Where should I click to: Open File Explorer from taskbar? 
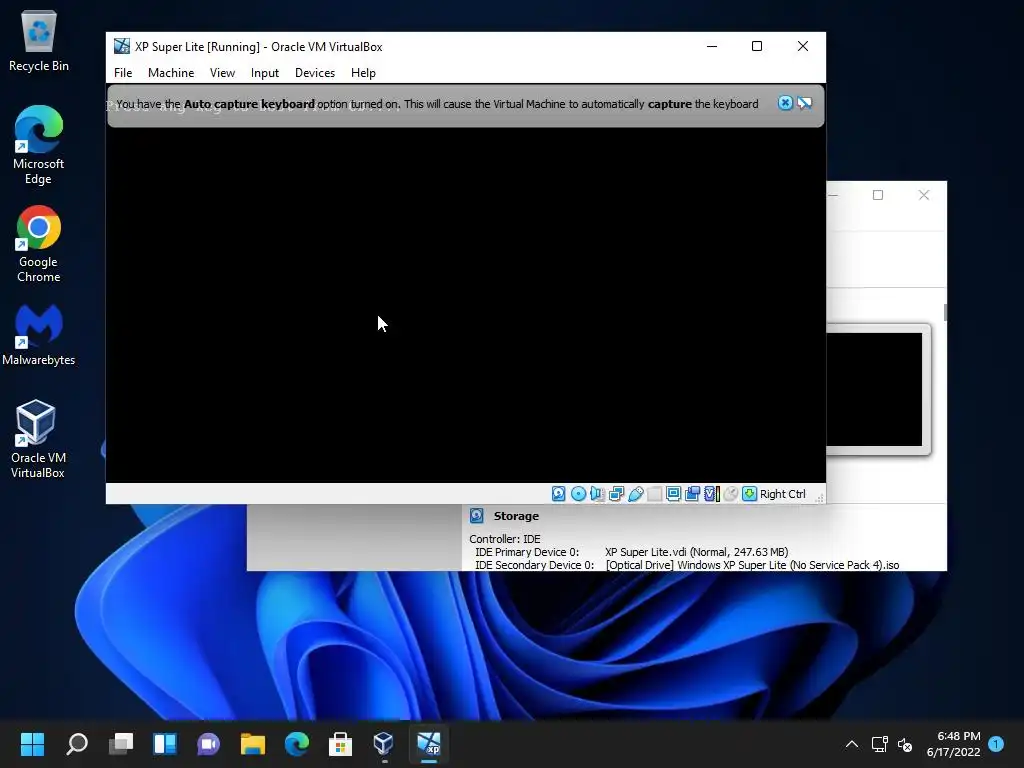click(x=253, y=743)
